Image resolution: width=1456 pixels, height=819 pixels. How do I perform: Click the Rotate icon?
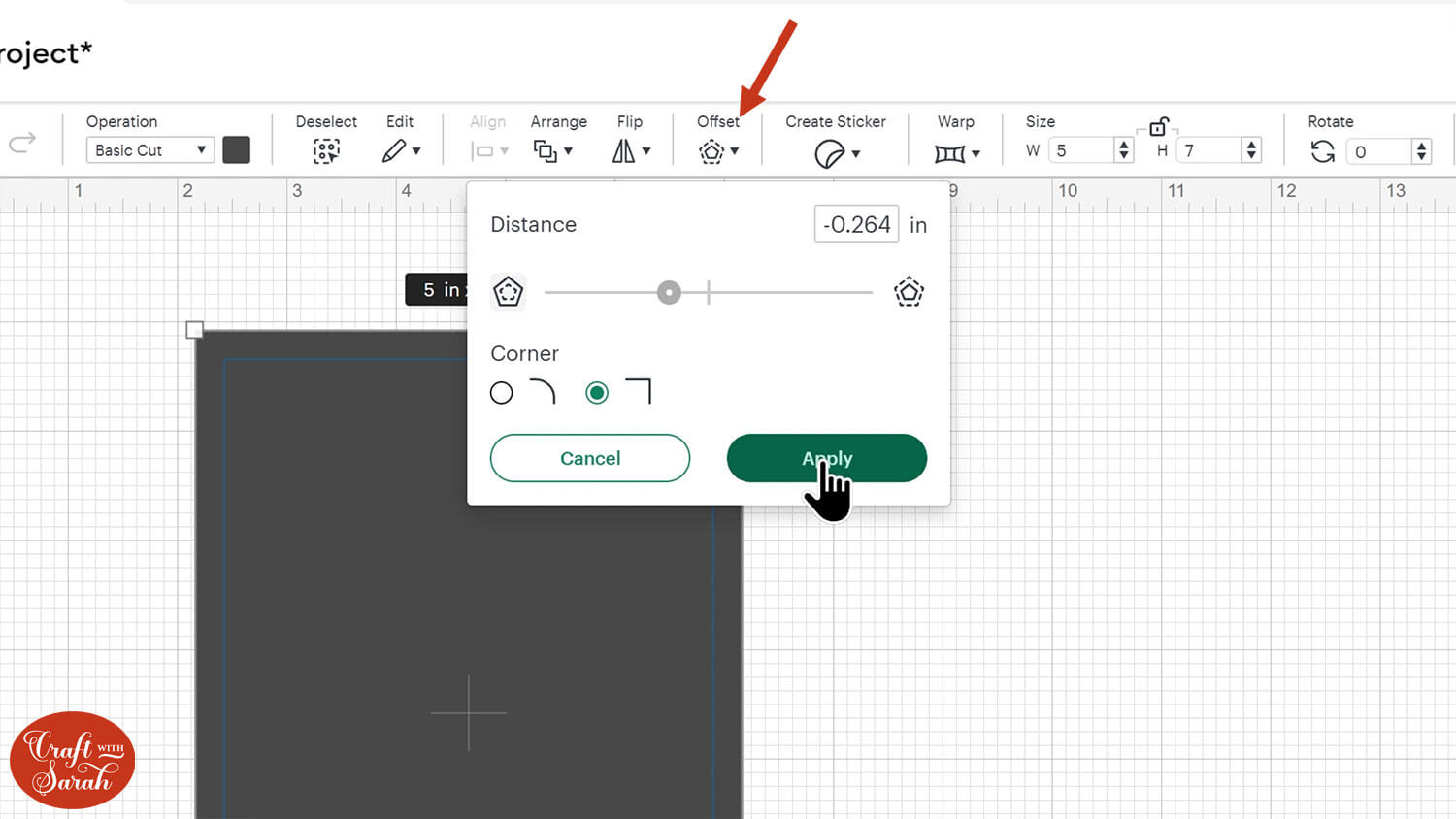pyautogui.click(x=1322, y=151)
